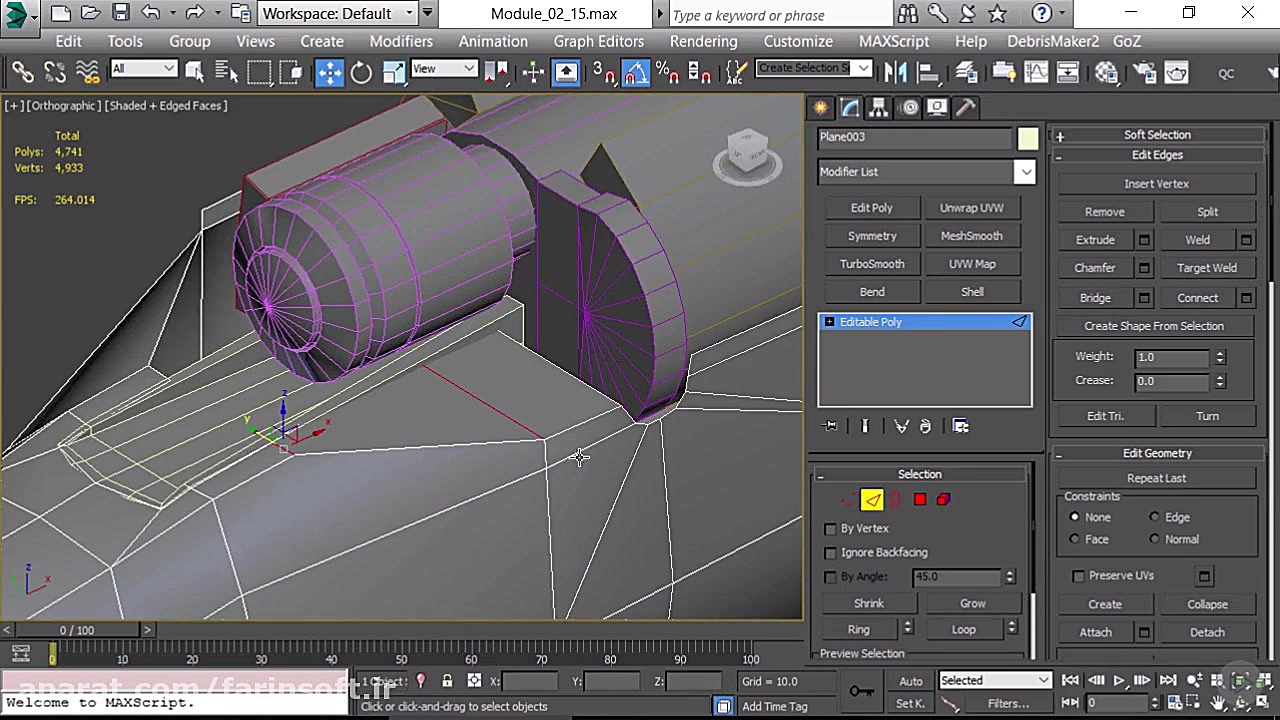
Task: Click the Chamfer button
Action: click(x=1095, y=268)
